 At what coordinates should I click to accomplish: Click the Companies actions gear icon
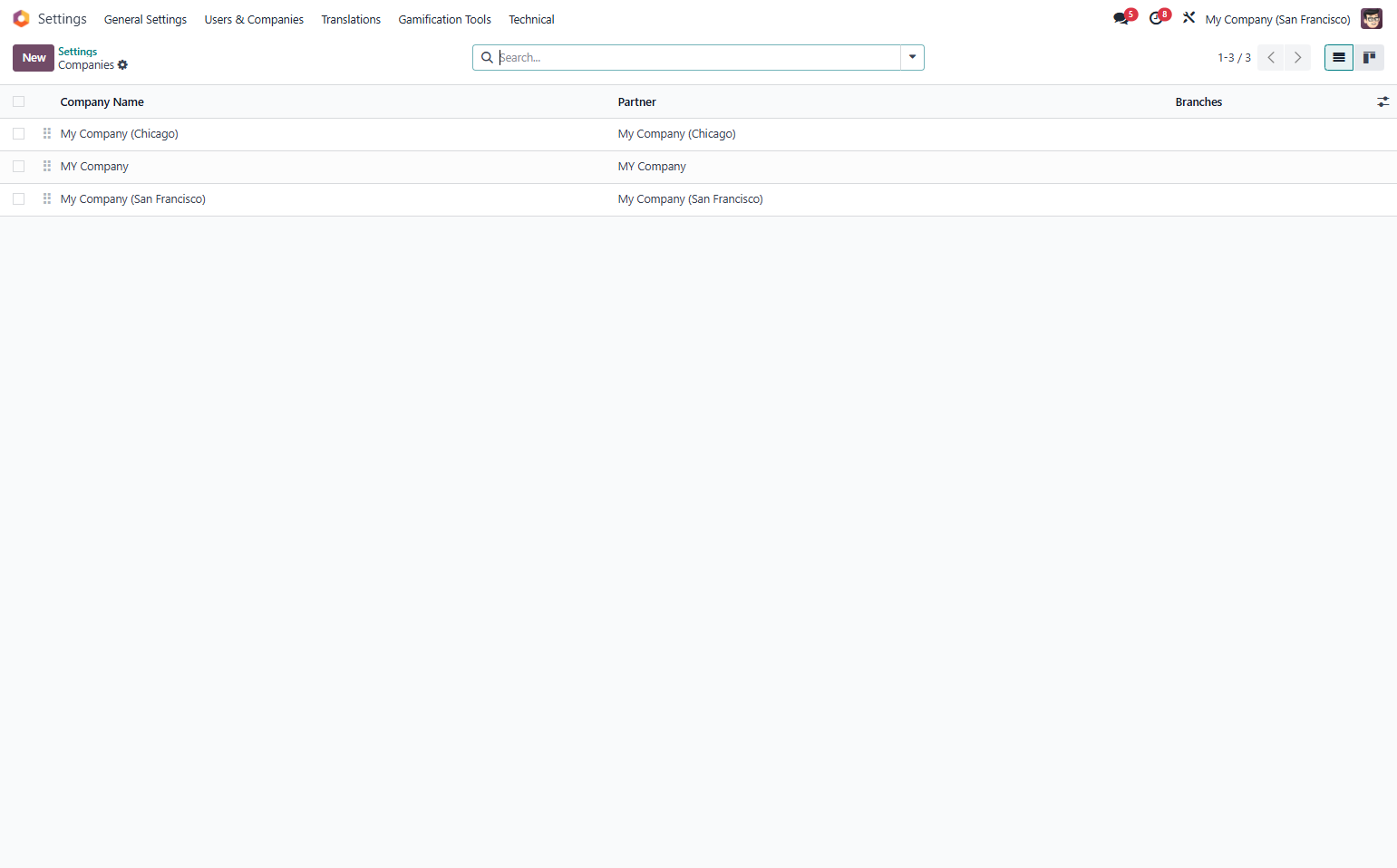[122, 65]
